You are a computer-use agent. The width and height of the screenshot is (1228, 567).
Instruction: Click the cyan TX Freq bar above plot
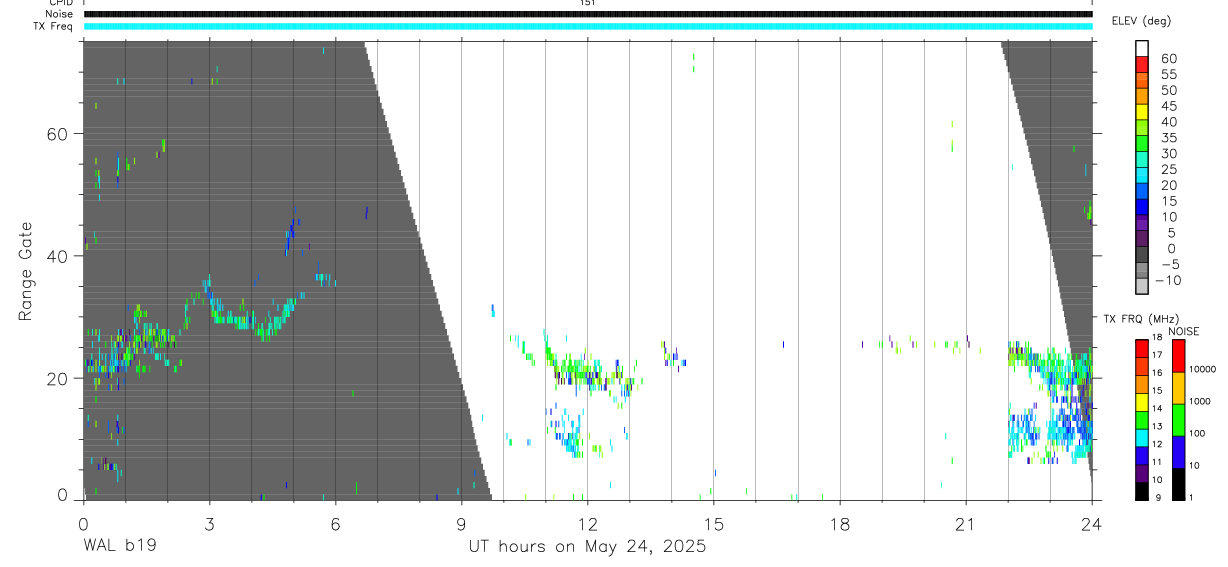[x=588, y=26]
